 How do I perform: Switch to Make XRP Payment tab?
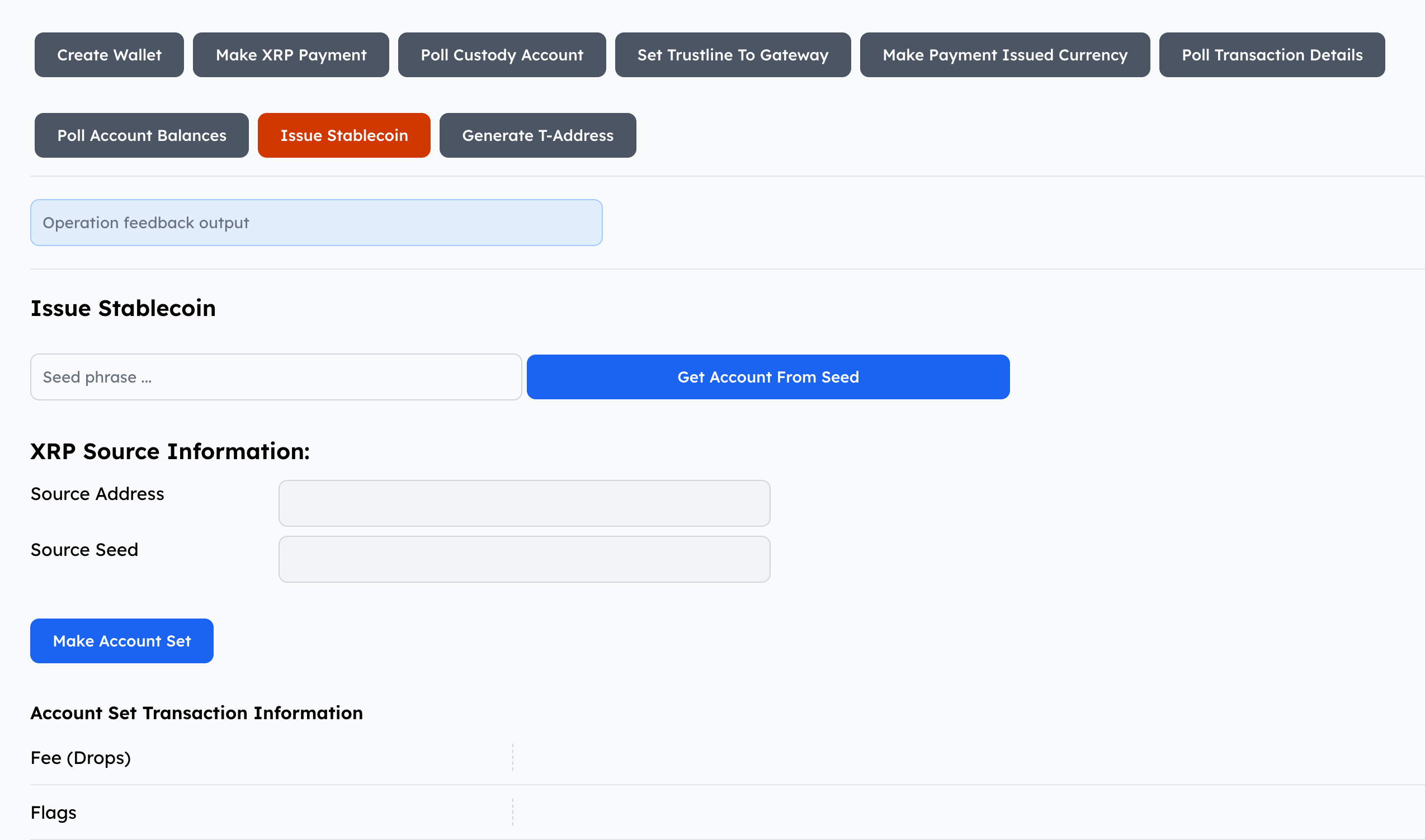pos(291,55)
